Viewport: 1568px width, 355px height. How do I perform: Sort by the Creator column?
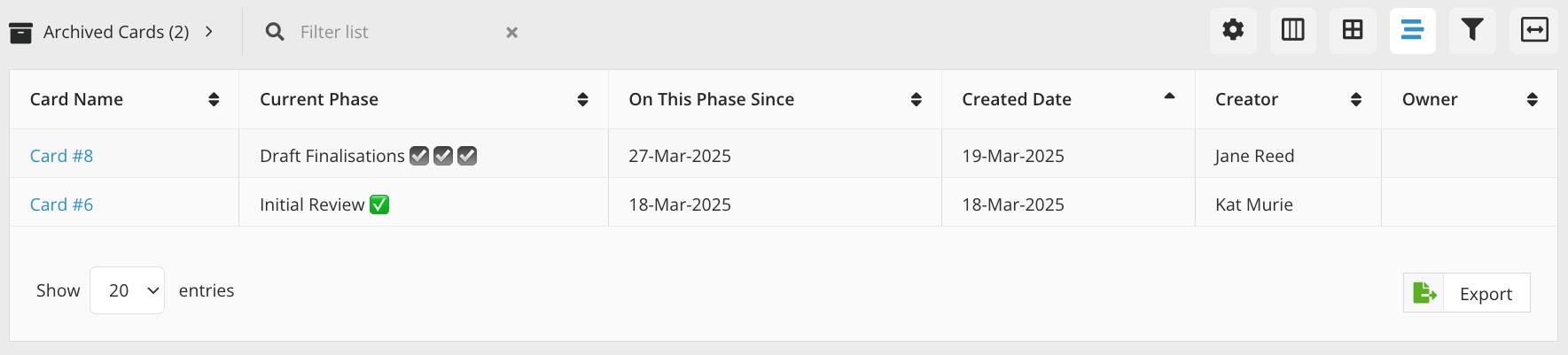[1355, 100]
